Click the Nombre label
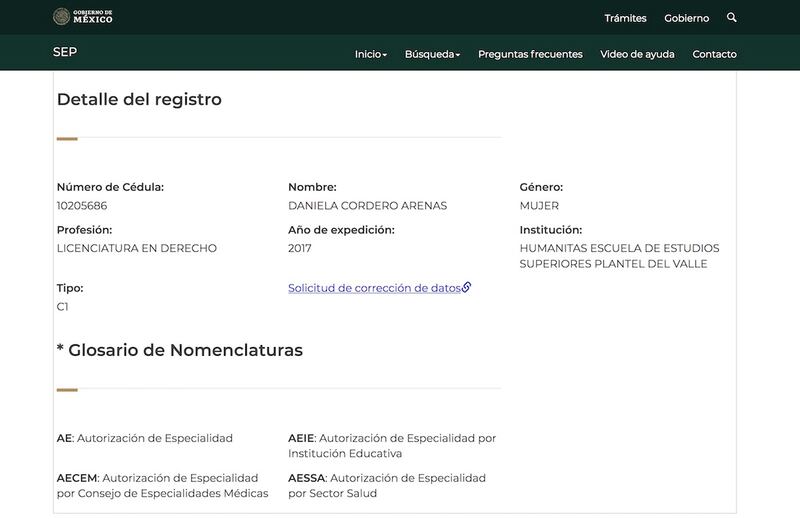800x519 pixels. coord(312,187)
